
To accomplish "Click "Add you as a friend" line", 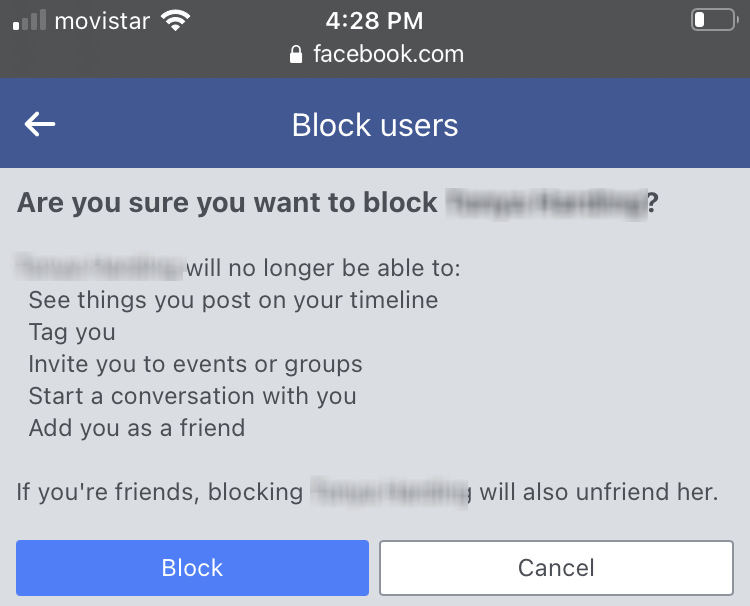I will point(136,428).
